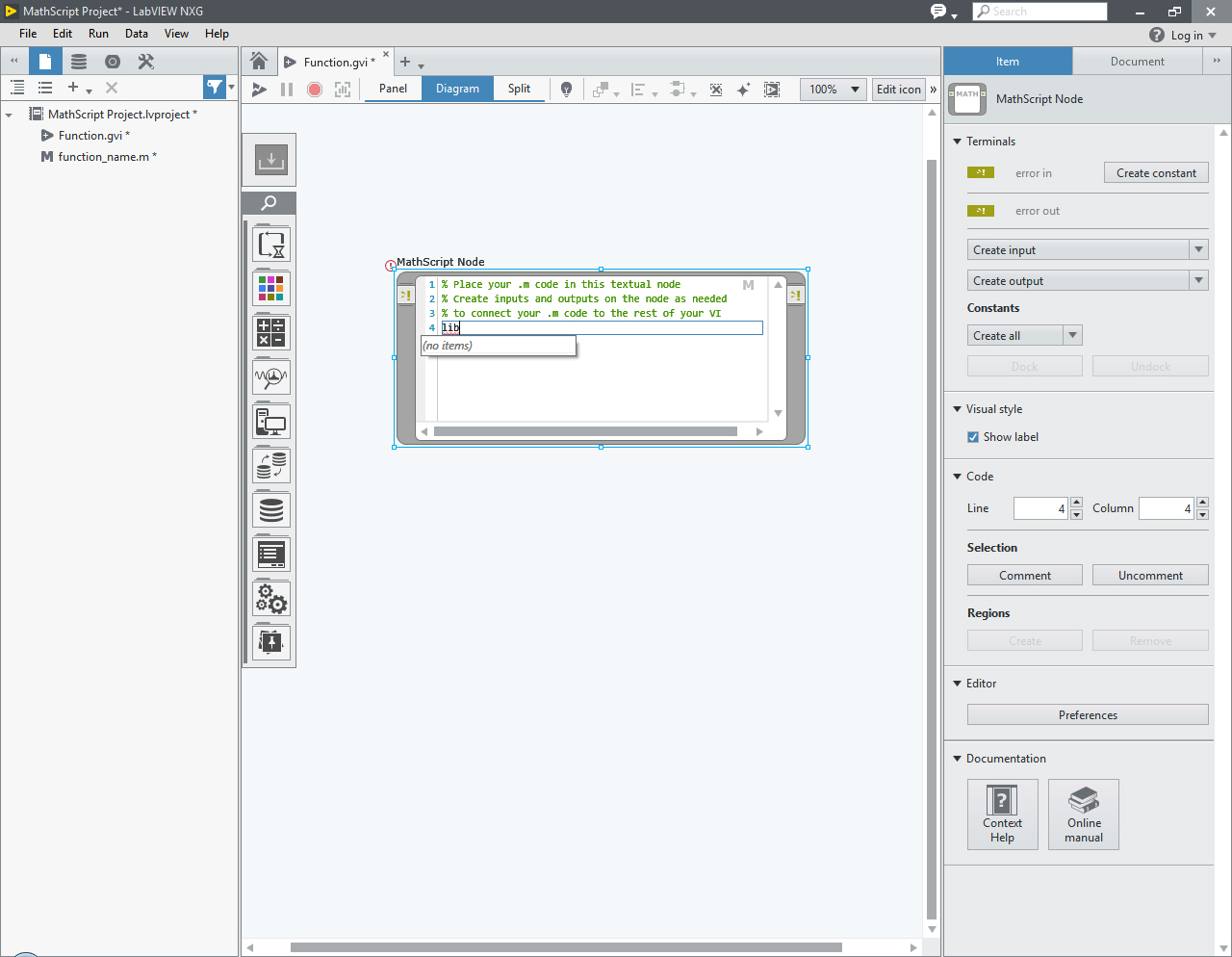Collapse the Code section
Viewport: 1232px width, 957px height.
point(958,477)
